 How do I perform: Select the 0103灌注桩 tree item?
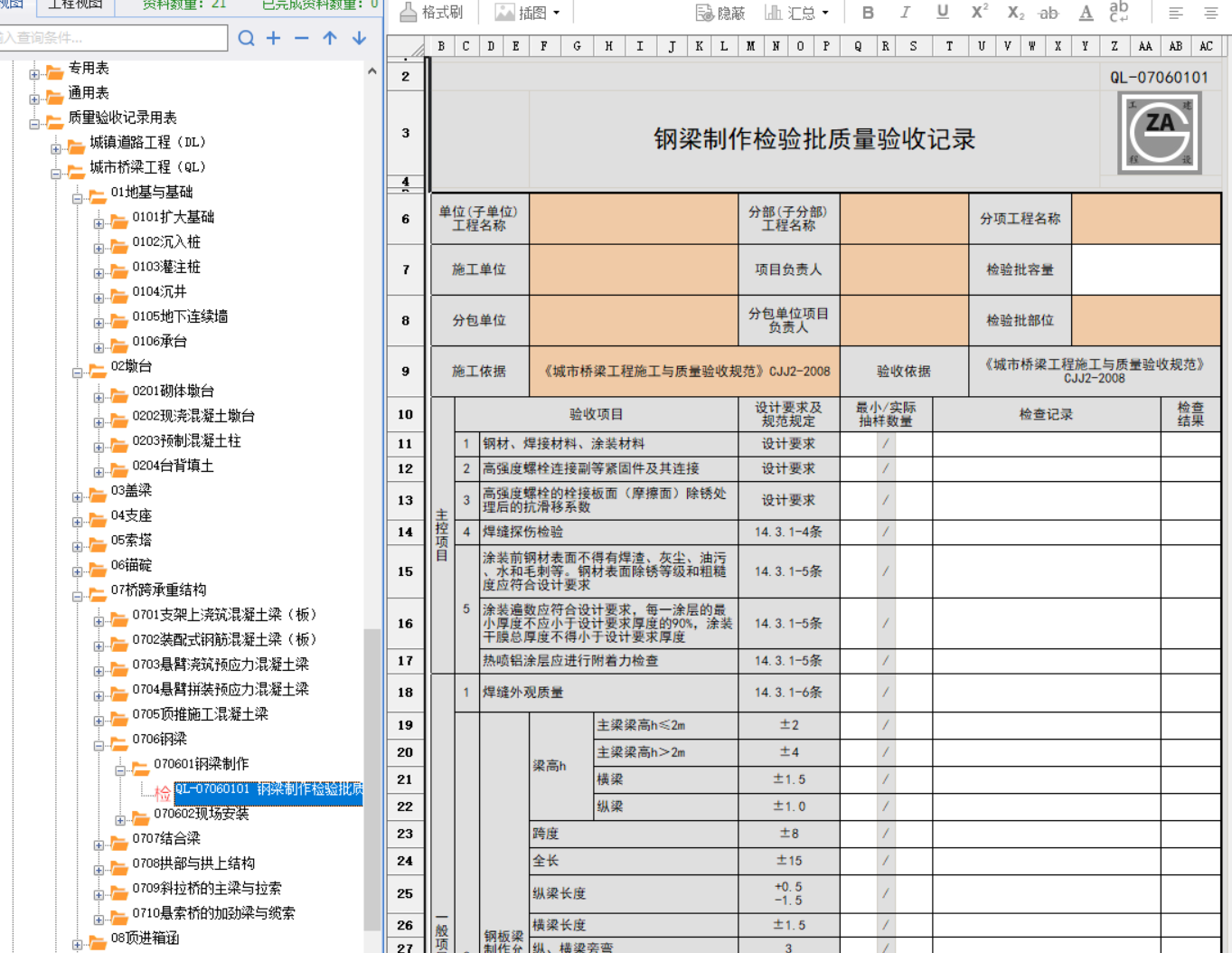[166, 267]
